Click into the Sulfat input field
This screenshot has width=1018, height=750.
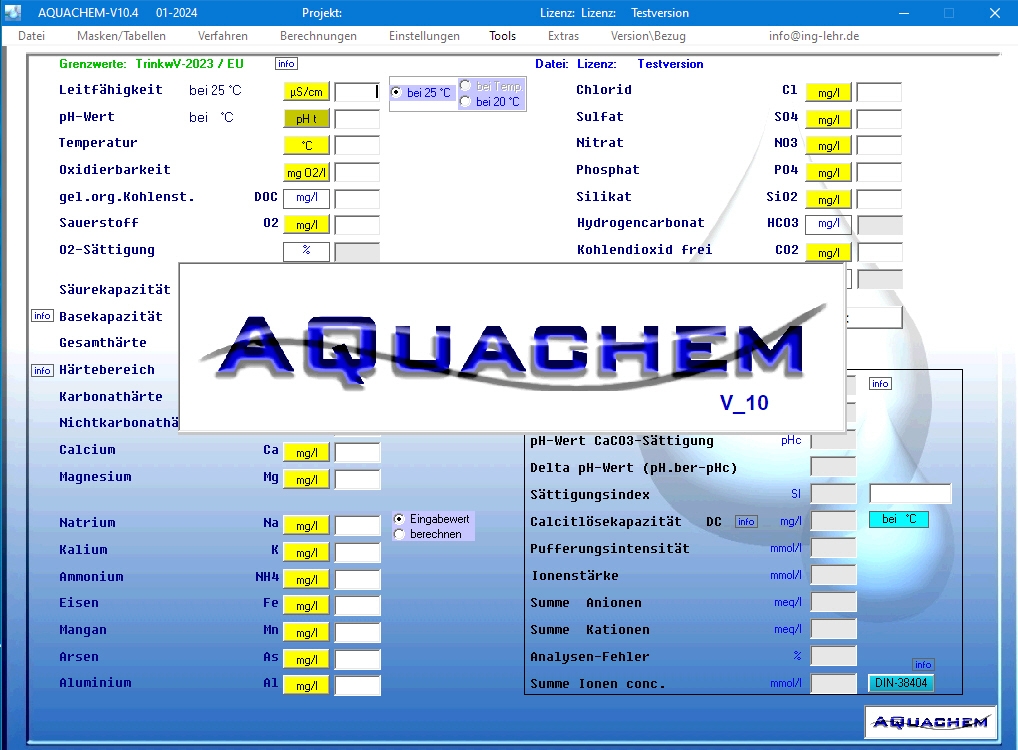(x=879, y=119)
